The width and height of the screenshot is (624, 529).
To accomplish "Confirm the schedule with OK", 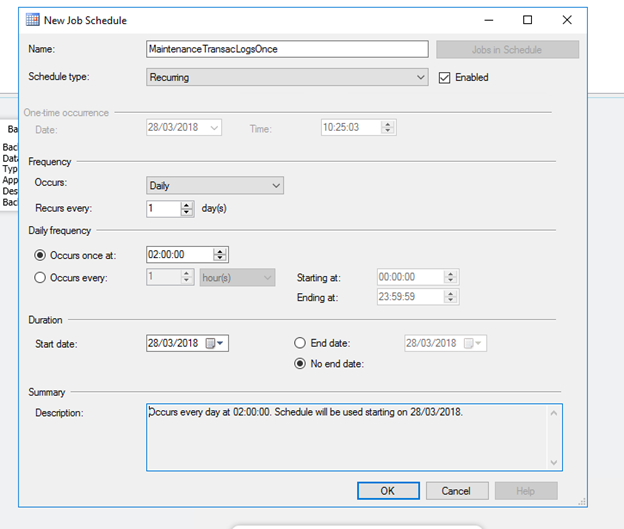I will click(388, 491).
